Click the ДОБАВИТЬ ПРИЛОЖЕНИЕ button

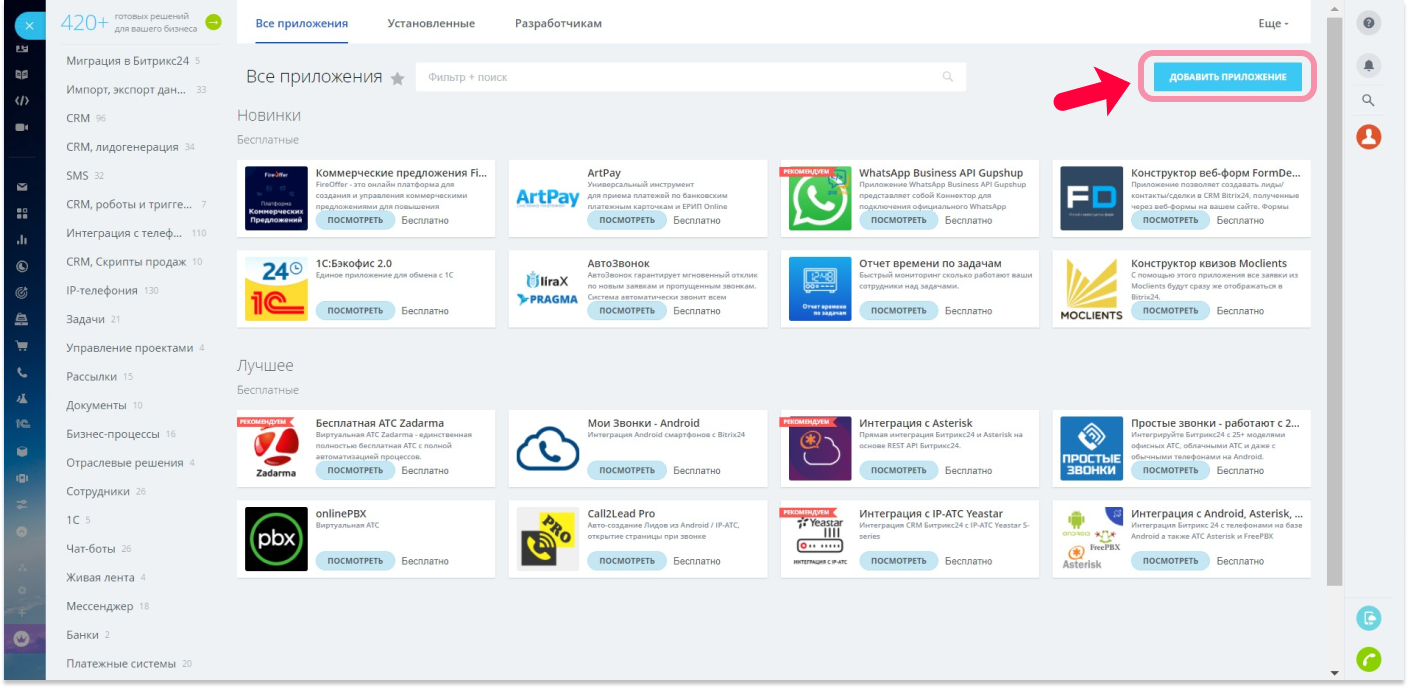(x=1228, y=77)
